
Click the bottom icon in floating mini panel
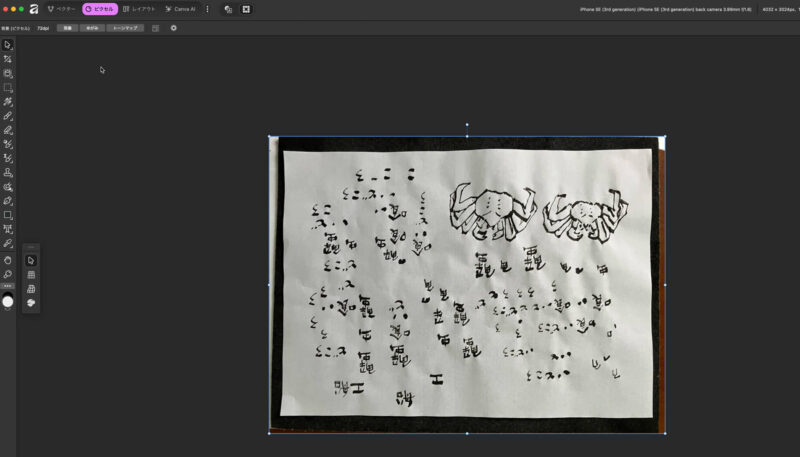point(31,303)
